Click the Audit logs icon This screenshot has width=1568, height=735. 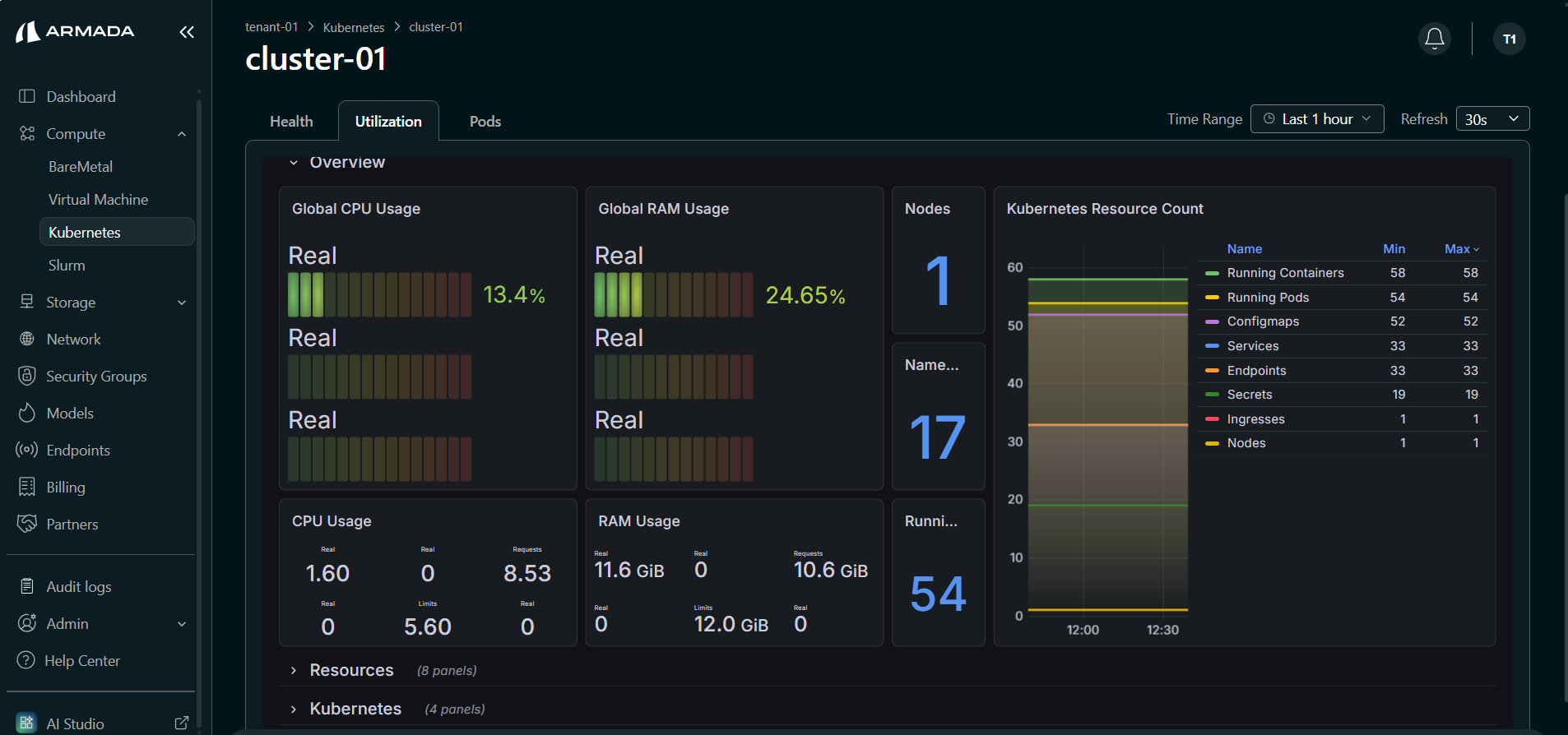tap(27, 586)
